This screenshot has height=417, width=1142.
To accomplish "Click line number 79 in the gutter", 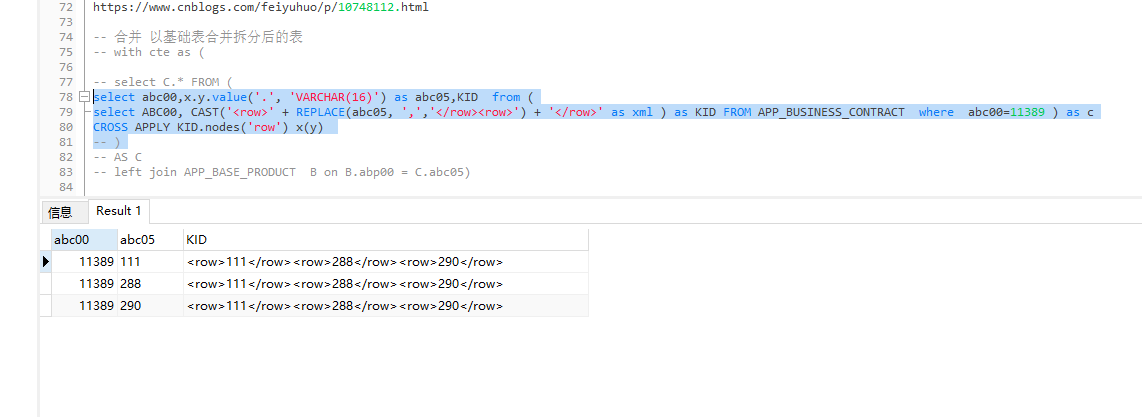I will (x=65, y=112).
